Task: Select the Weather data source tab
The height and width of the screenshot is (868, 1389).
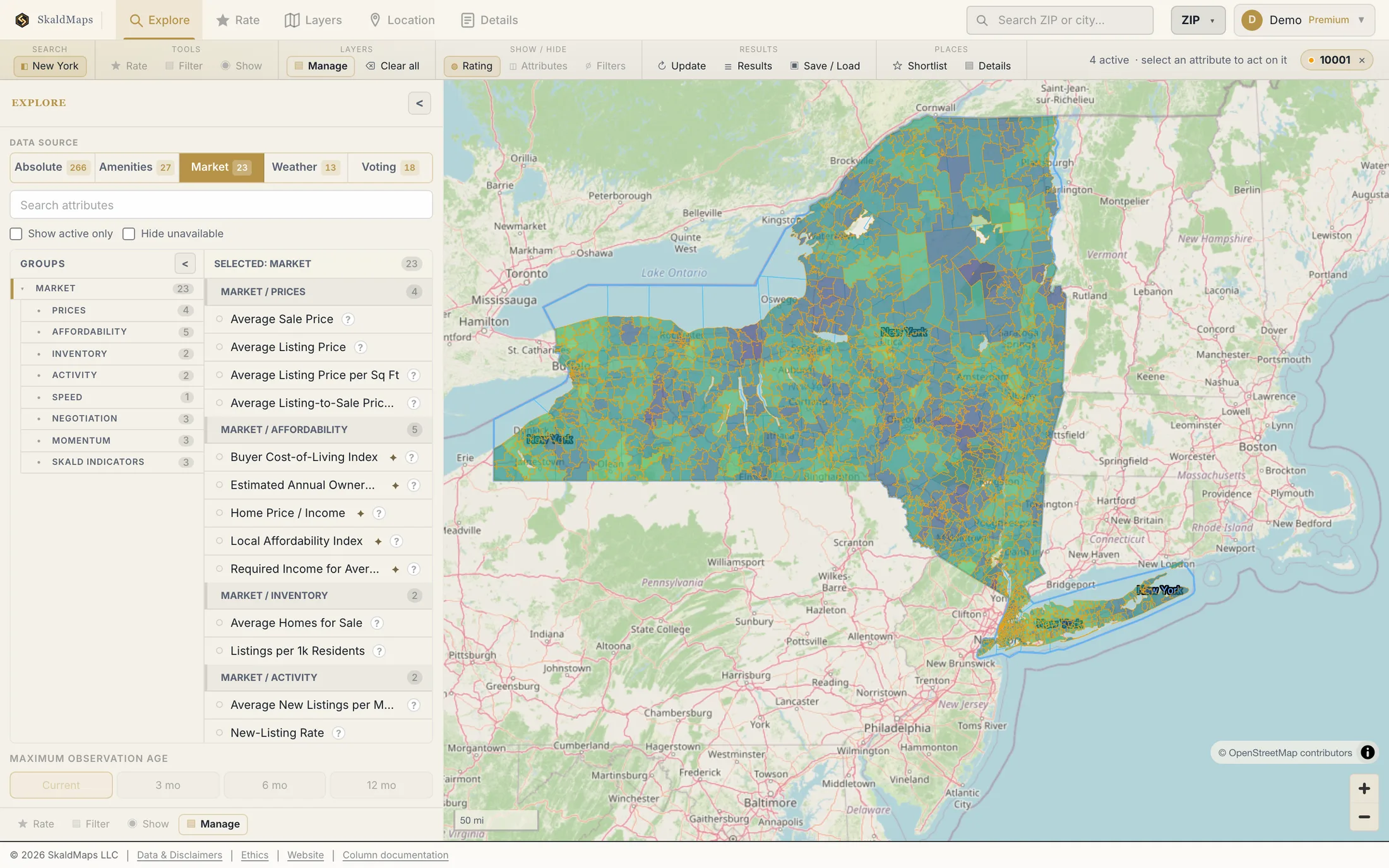Action: [306, 167]
